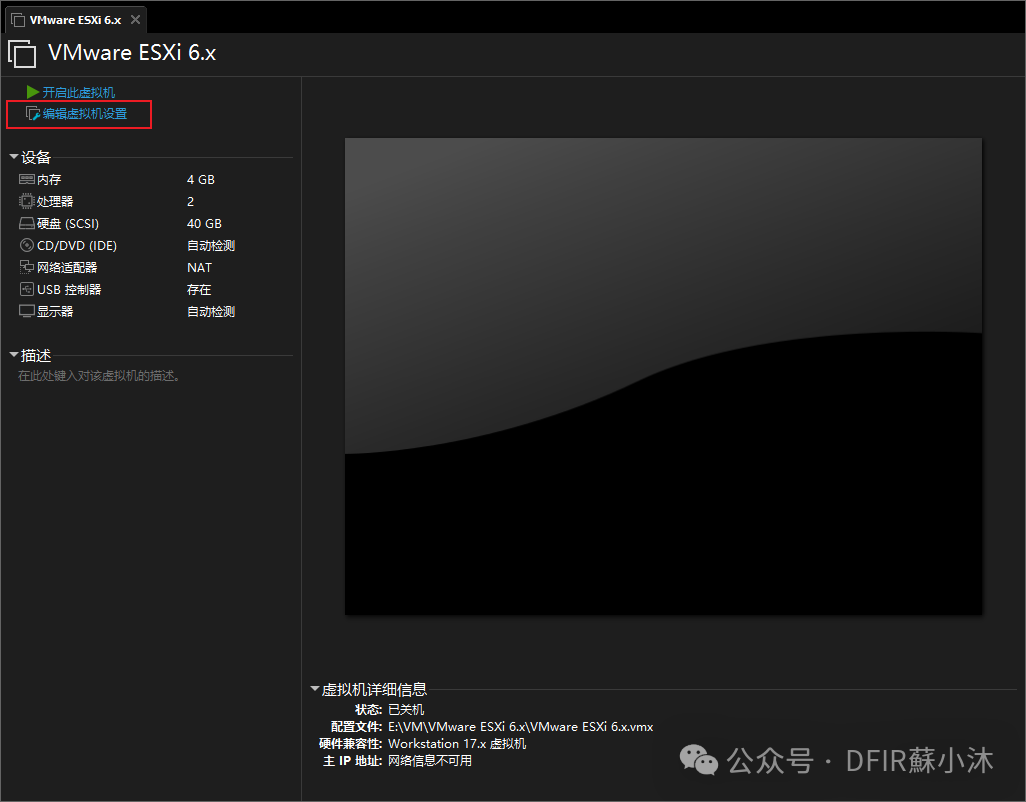Click the CD/DVD (IDE) disc icon
This screenshot has width=1026, height=802.
pos(27,245)
